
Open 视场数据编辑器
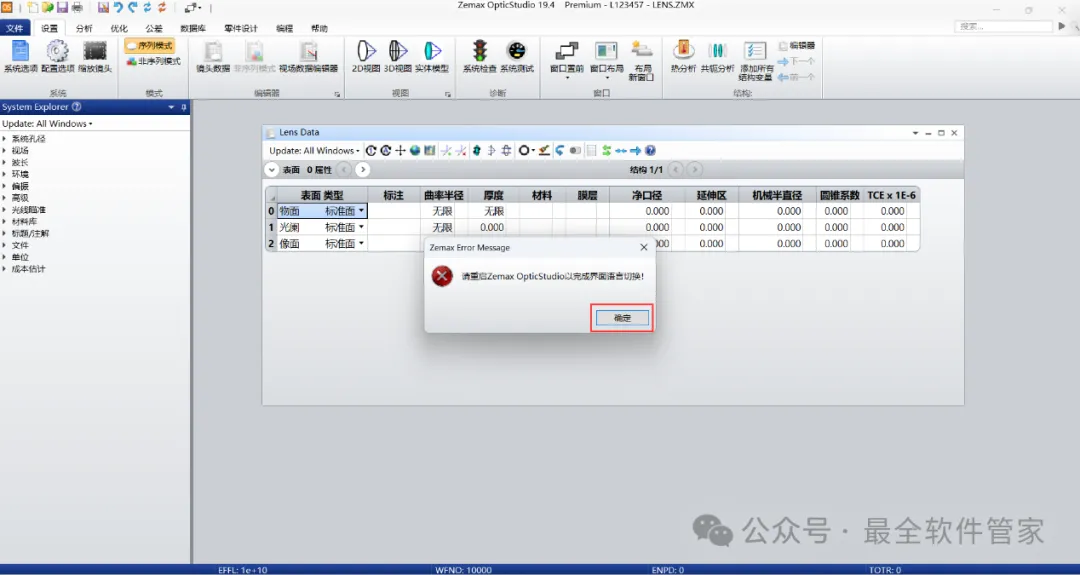click(308, 56)
